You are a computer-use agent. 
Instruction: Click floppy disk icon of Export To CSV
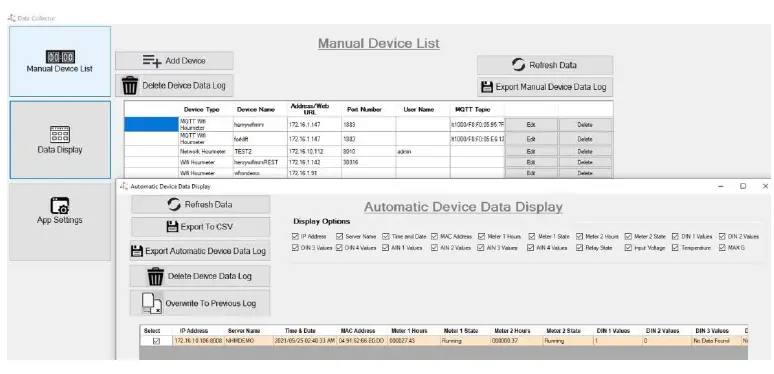tap(172, 226)
